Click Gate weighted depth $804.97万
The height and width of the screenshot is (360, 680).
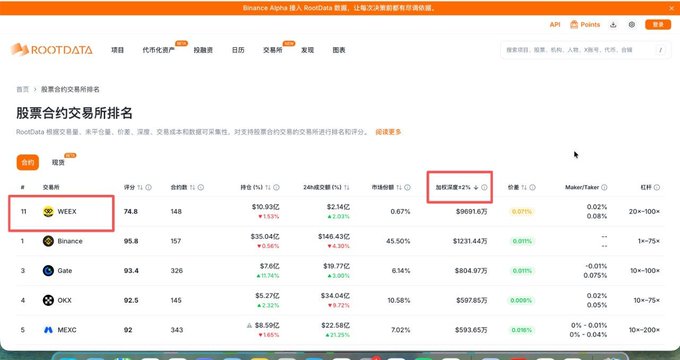[471, 271]
